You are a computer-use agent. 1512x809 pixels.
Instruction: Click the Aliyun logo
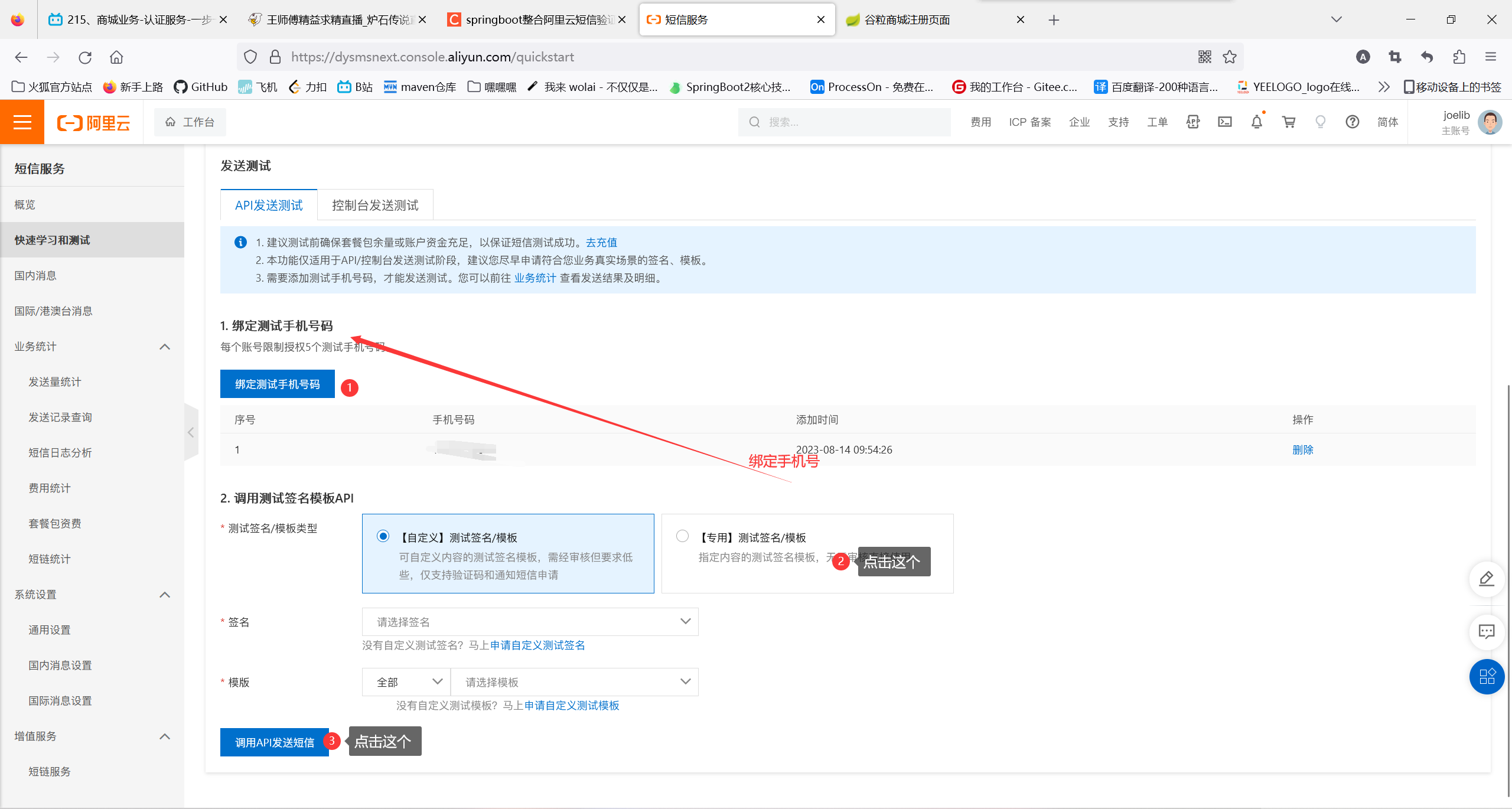click(x=93, y=122)
